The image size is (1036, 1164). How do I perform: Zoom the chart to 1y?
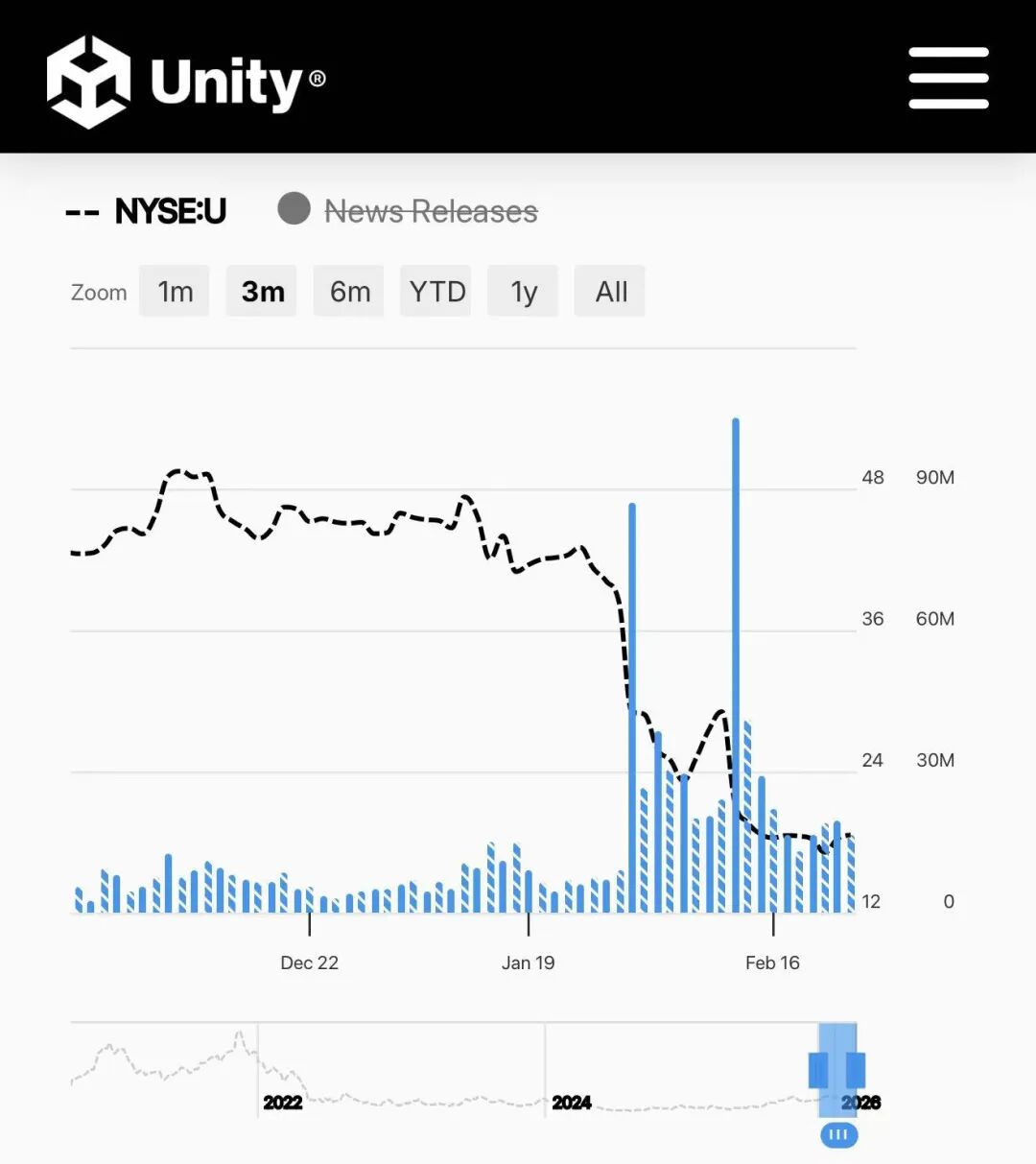(x=523, y=292)
